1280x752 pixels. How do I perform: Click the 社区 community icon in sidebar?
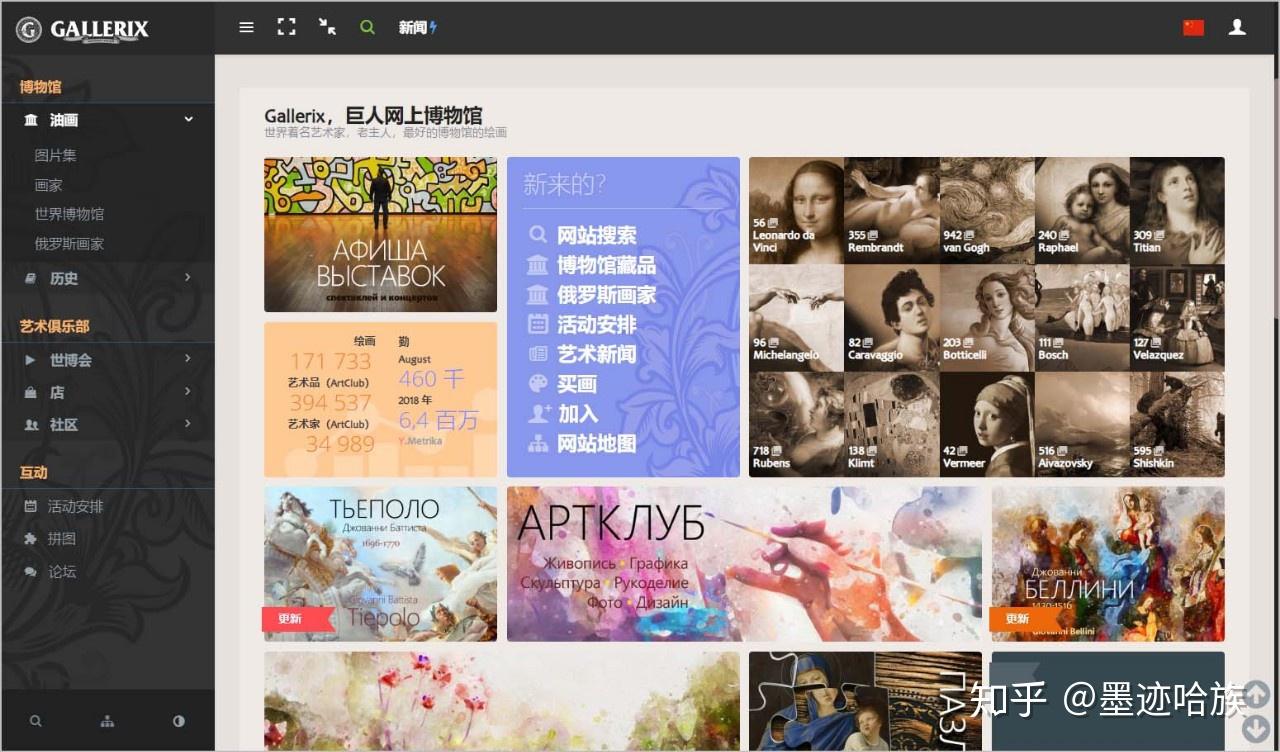click(x=30, y=424)
